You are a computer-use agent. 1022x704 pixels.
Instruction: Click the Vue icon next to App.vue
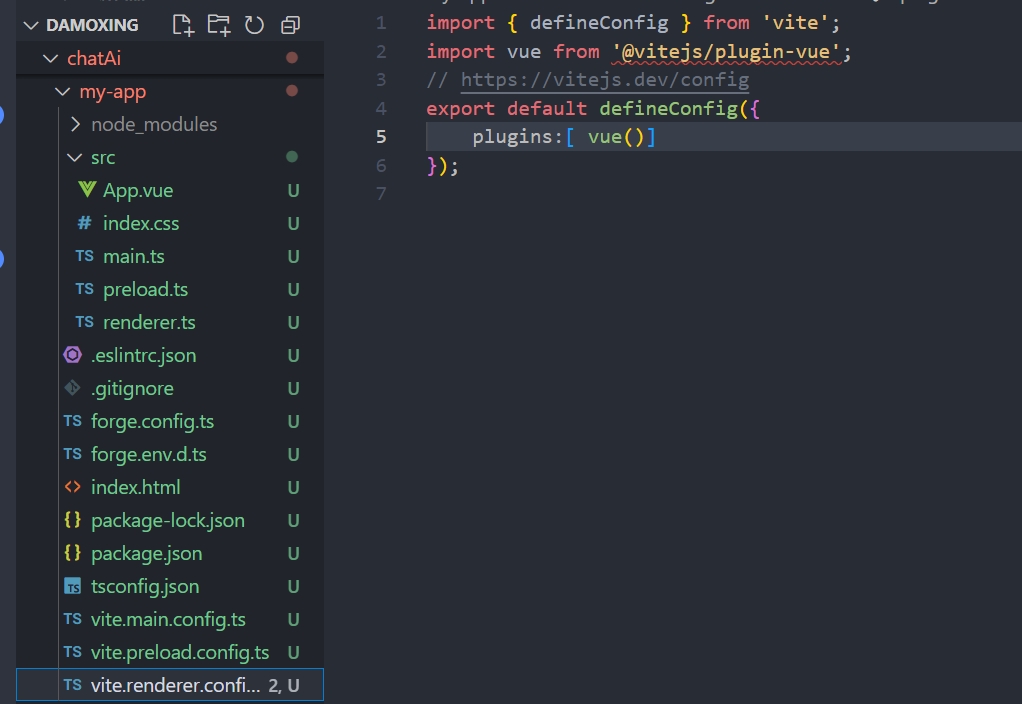coord(87,190)
